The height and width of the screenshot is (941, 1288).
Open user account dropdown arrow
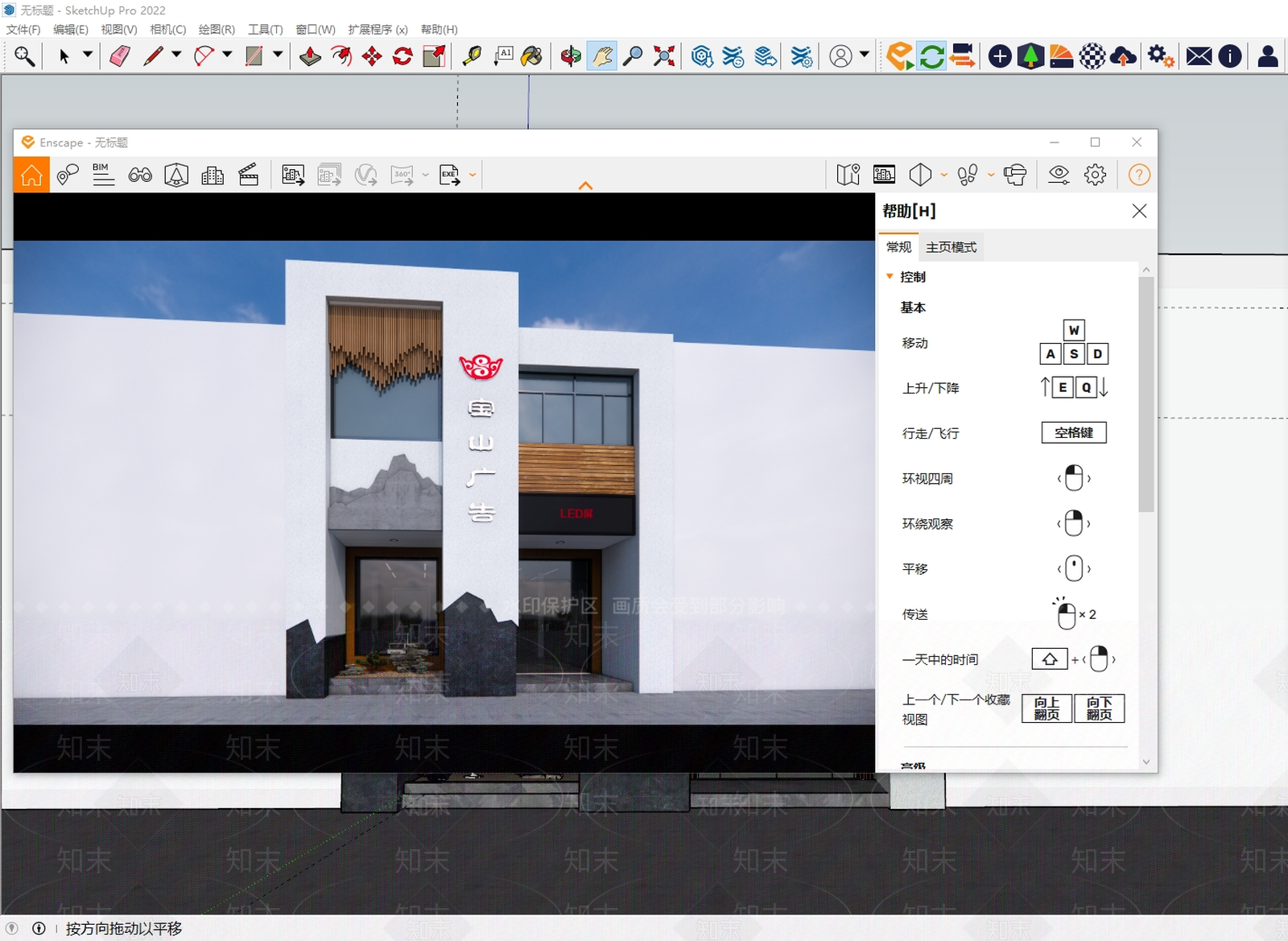(865, 55)
